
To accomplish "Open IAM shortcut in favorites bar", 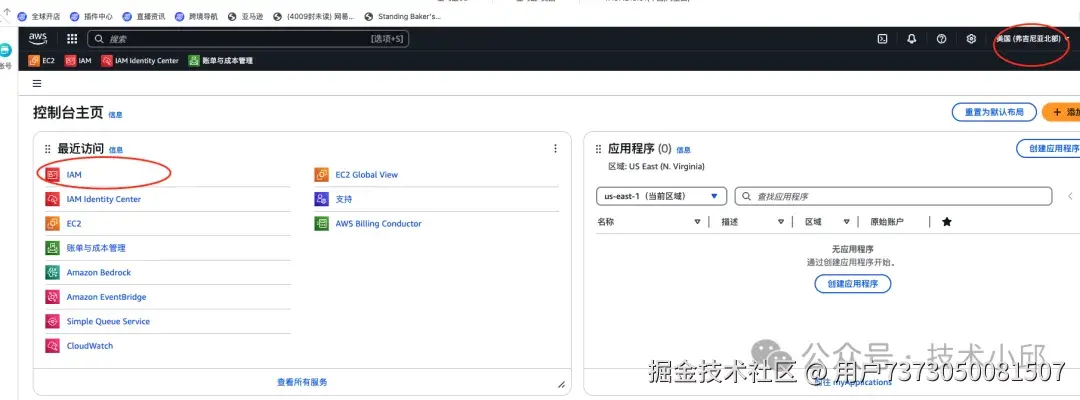I will tap(78, 61).
